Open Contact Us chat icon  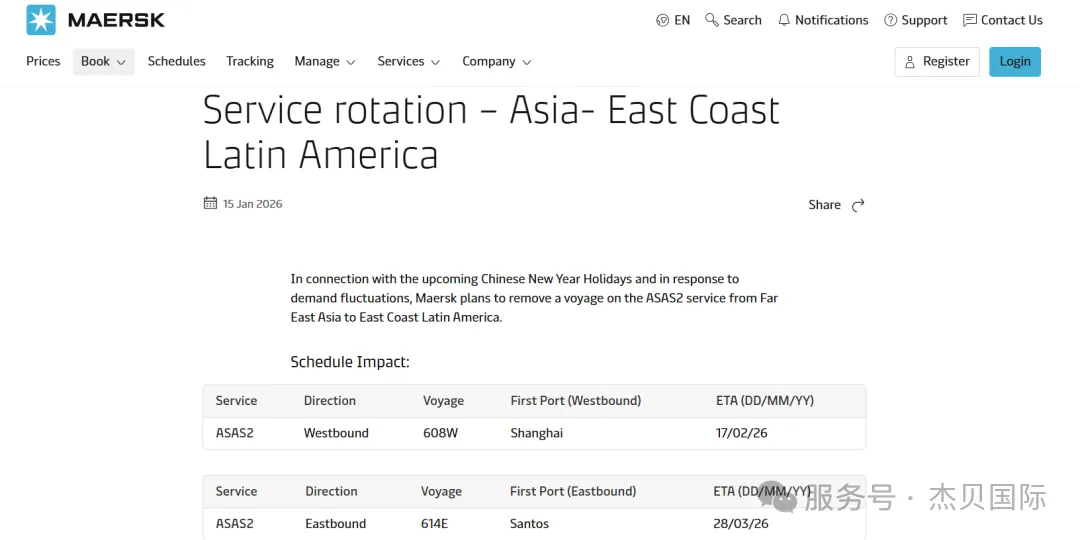970,20
